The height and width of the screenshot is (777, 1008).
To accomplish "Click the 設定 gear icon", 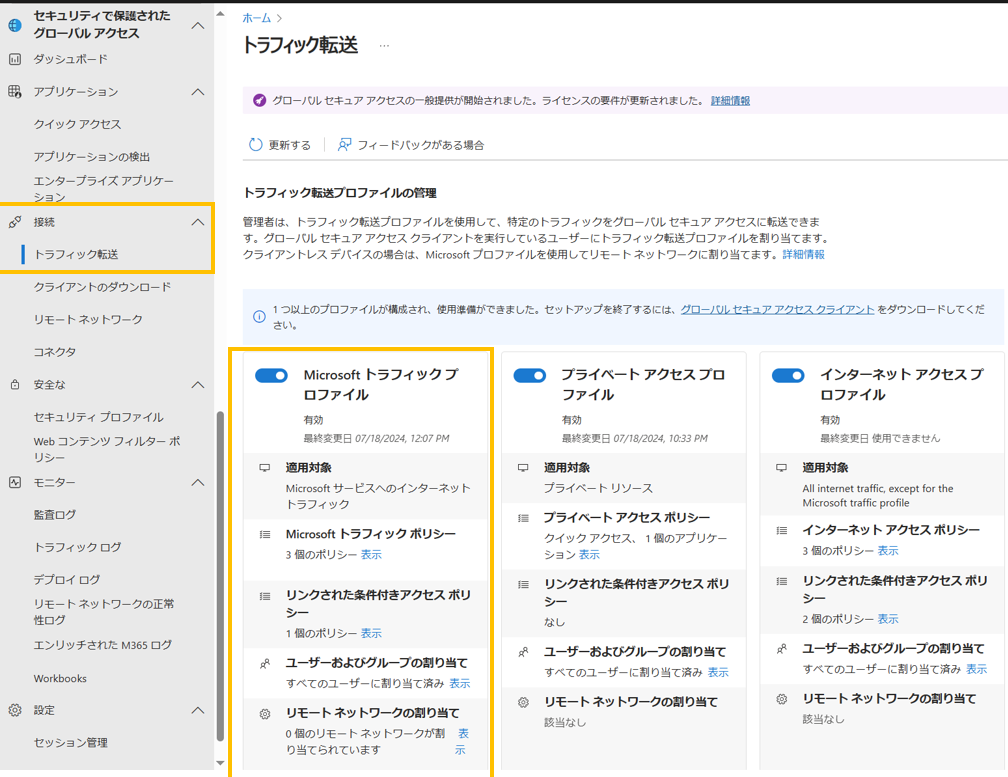I will 15,710.
